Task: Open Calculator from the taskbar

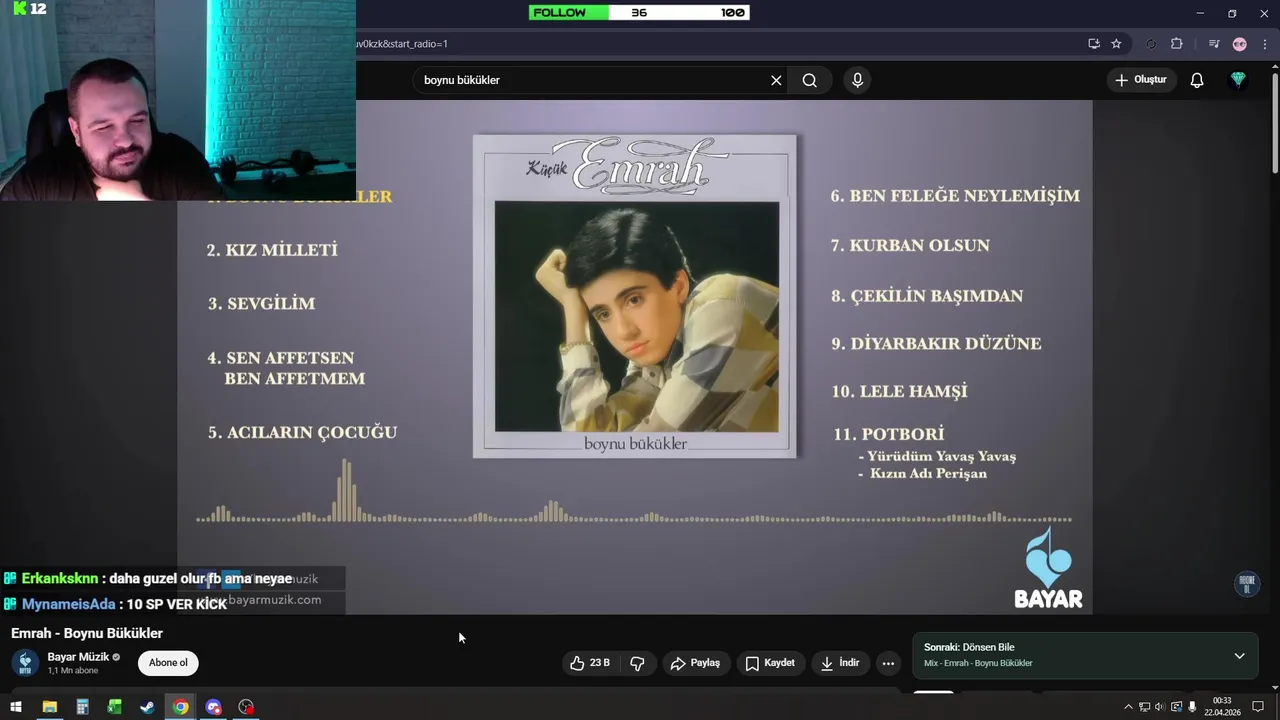Action: coord(82,707)
